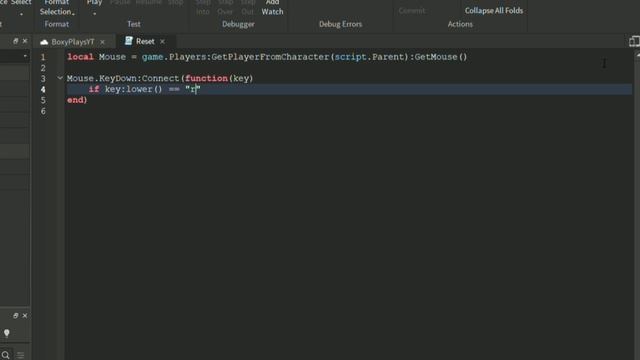Click 'Mouse.KeyDown' on line 3
Viewport: 640px width, 360px height.
point(101,78)
